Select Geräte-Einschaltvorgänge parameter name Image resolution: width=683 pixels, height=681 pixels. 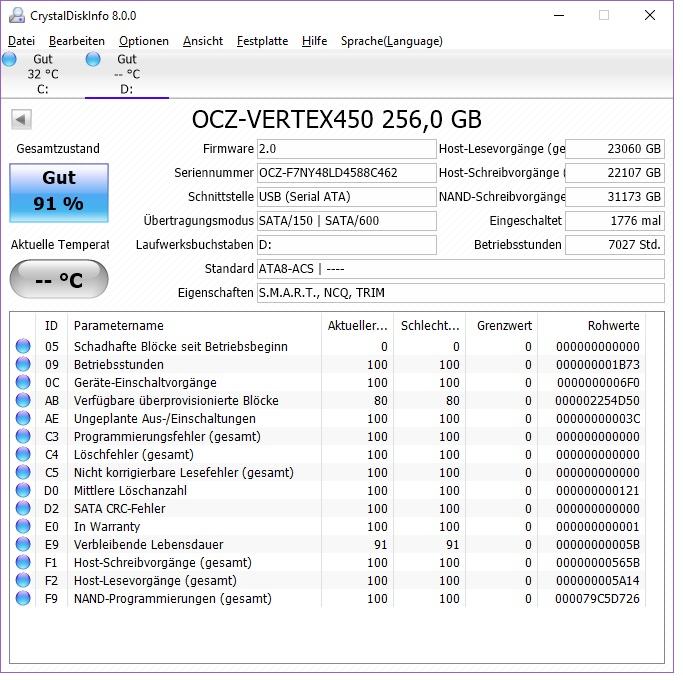click(145, 383)
